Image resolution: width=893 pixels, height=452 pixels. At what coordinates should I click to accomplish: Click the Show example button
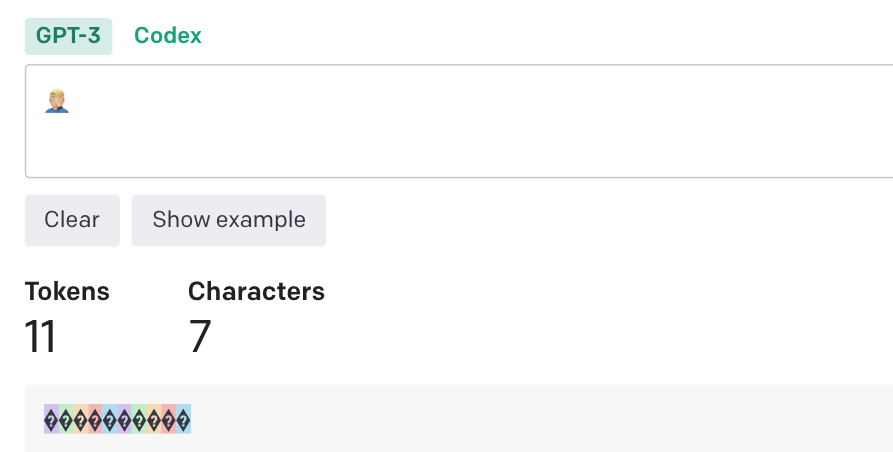[229, 220]
